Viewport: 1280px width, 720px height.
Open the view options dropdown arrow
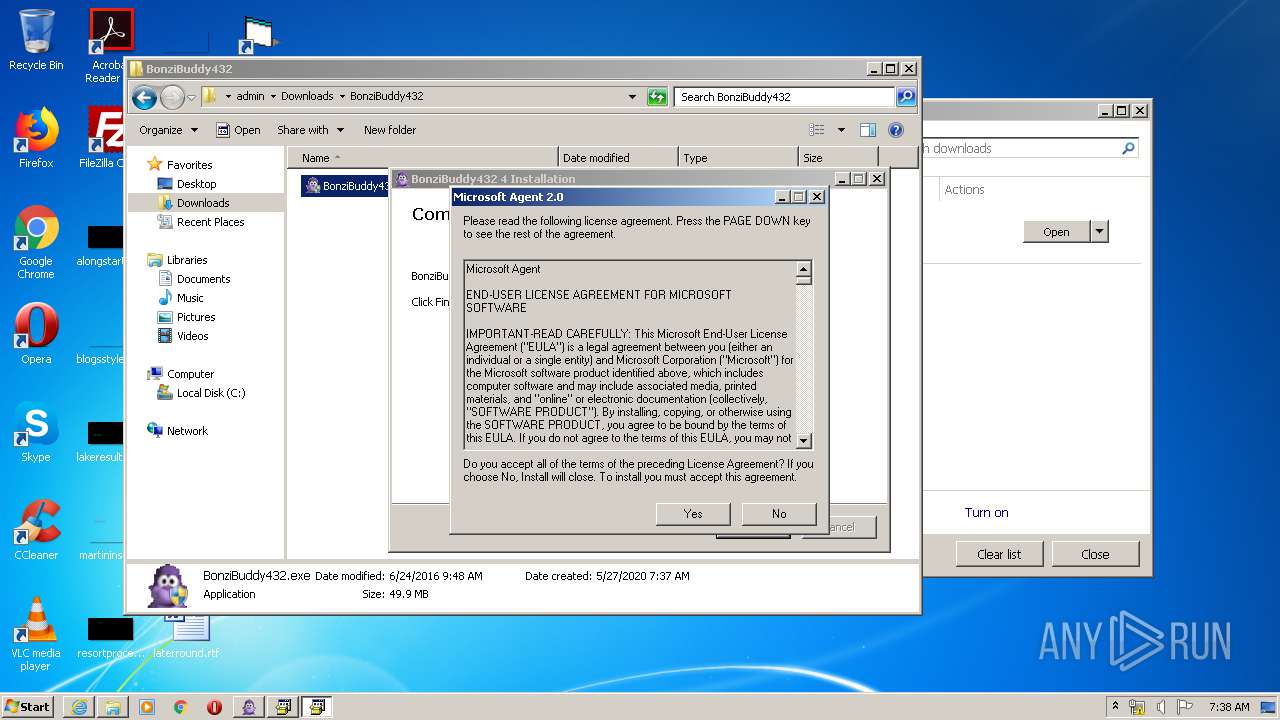coord(841,130)
